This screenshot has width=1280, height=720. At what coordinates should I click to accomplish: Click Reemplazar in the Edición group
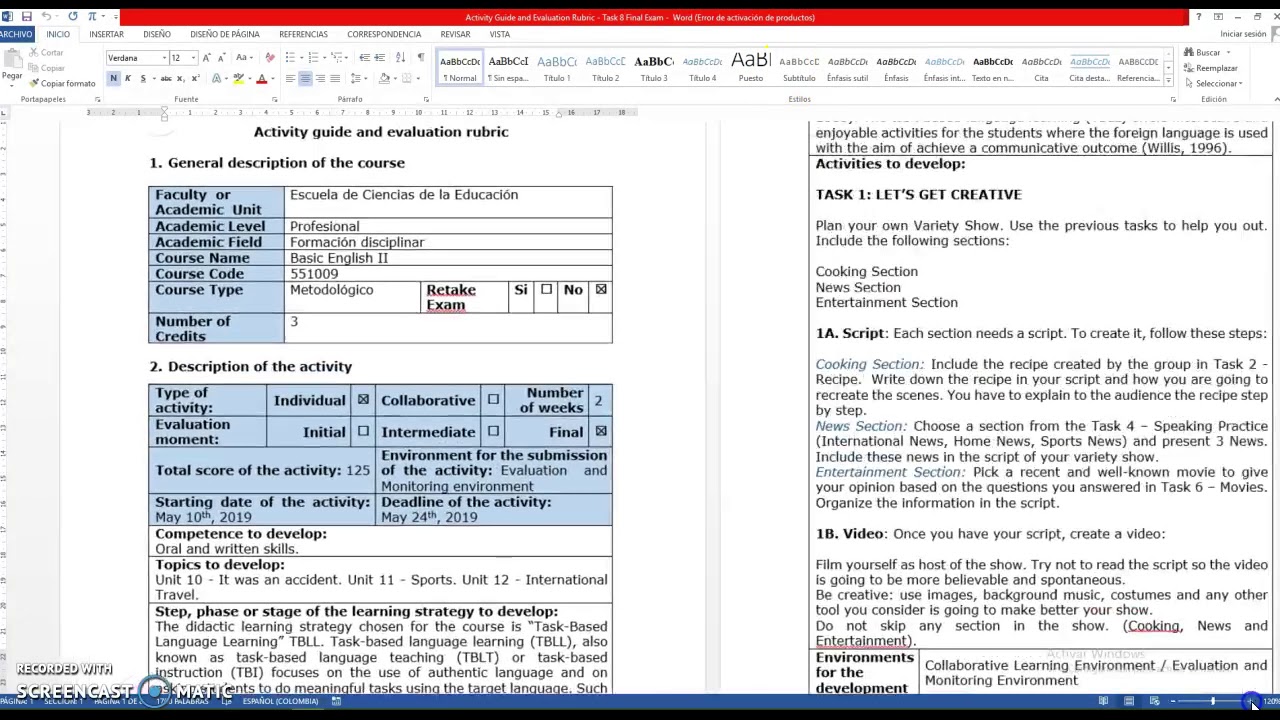click(1210, 68)
